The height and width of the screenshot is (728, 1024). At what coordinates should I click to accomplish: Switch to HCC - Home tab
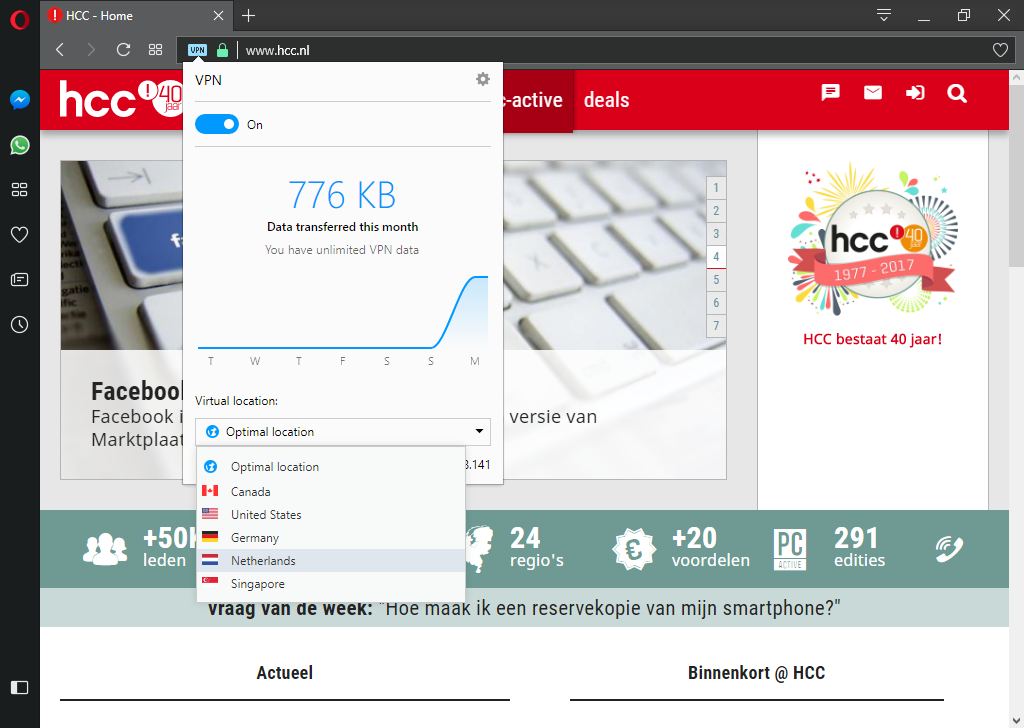pyautogui.click(x=137, y=16)
